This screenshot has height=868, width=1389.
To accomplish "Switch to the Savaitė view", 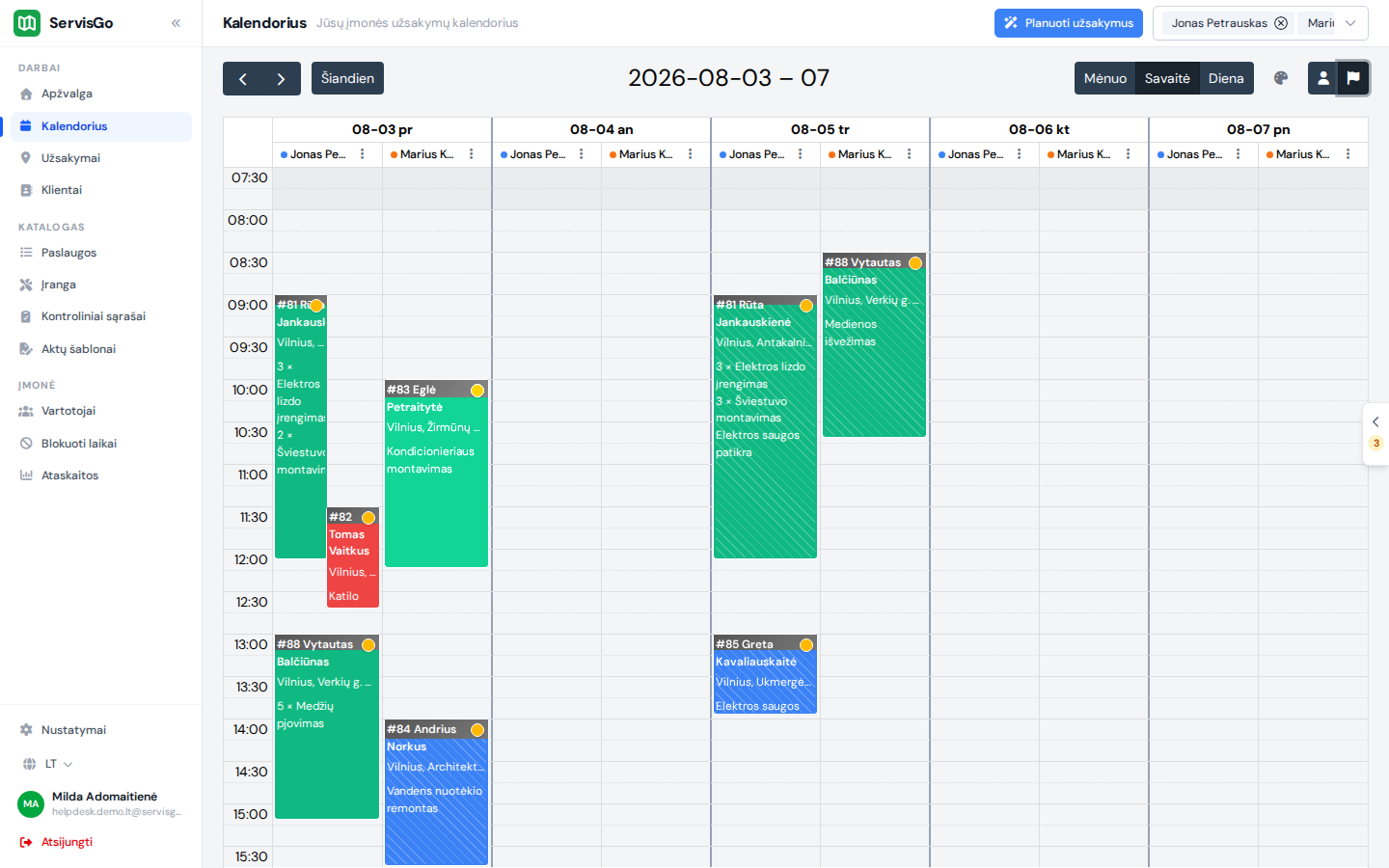I will click(x=1167, y=78).
